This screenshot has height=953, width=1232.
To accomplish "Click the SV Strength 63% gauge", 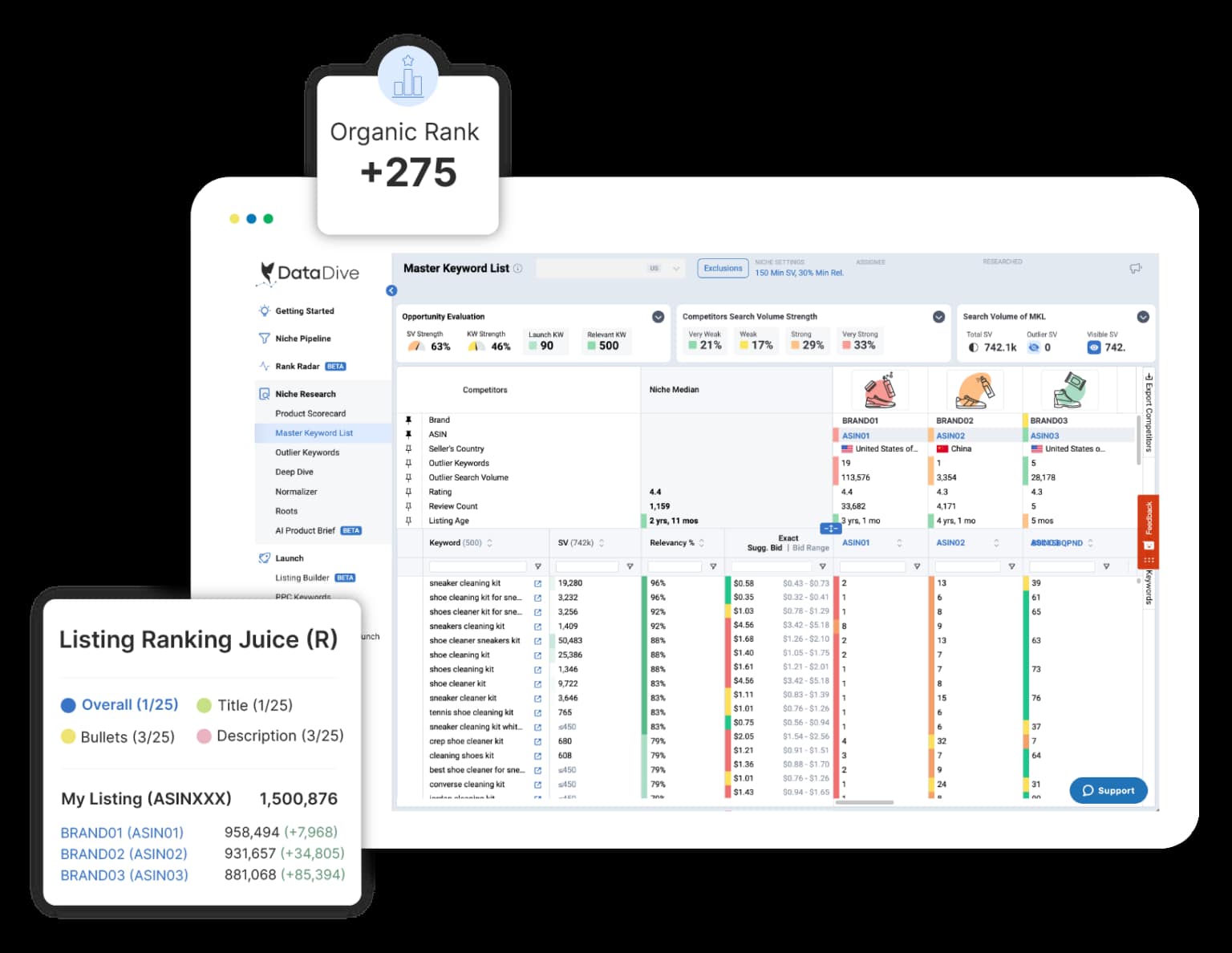I will click(x=415, y=347).
